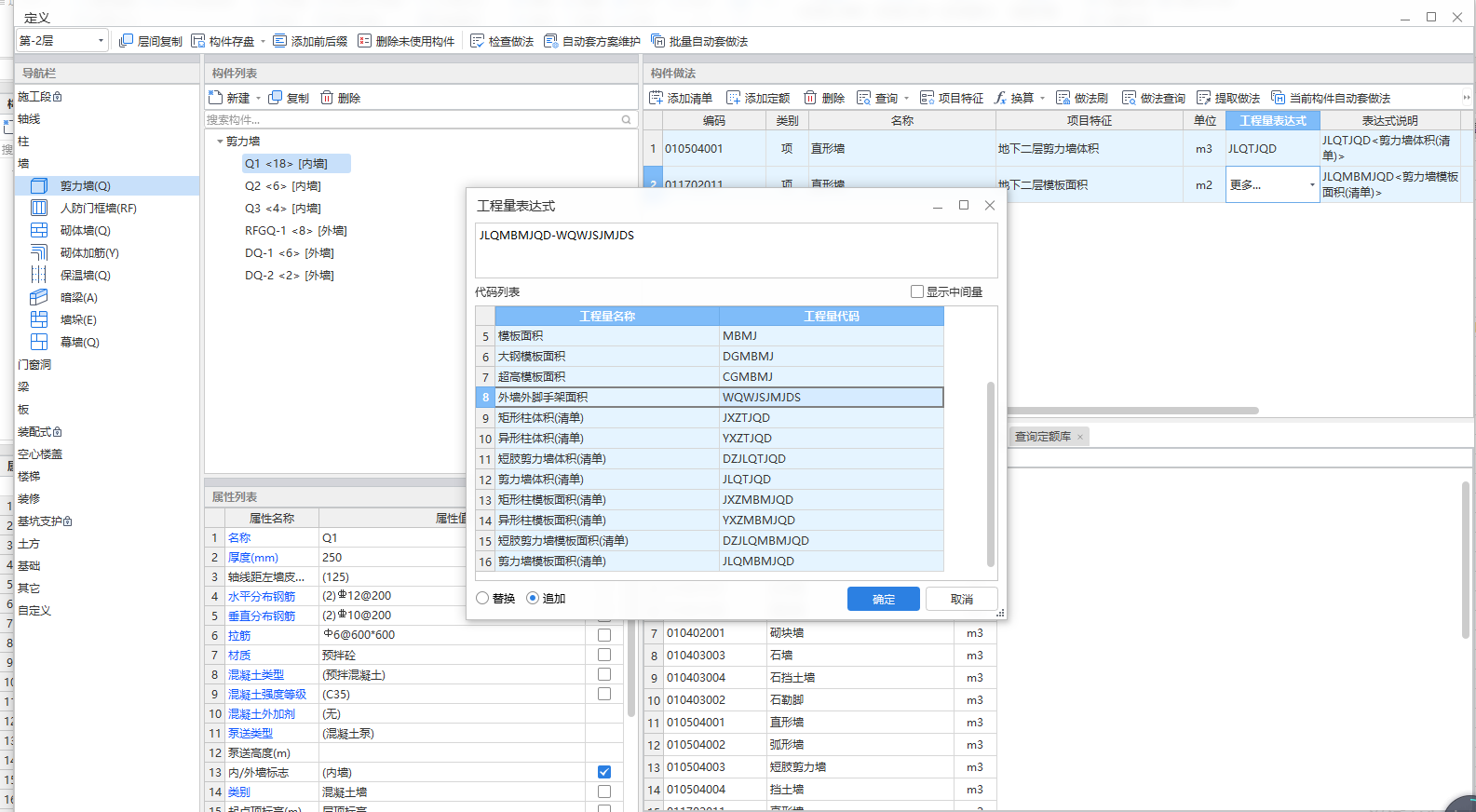Select 替换 radio button

tap(482, 598)
